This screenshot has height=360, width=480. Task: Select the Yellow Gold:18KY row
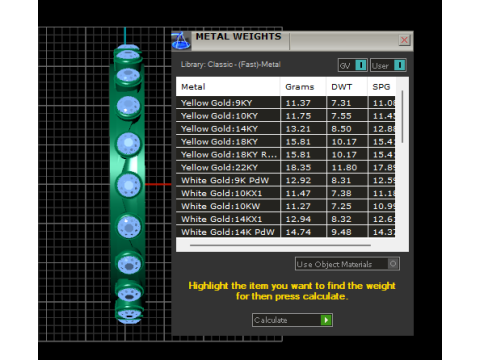tap(286, 142)
